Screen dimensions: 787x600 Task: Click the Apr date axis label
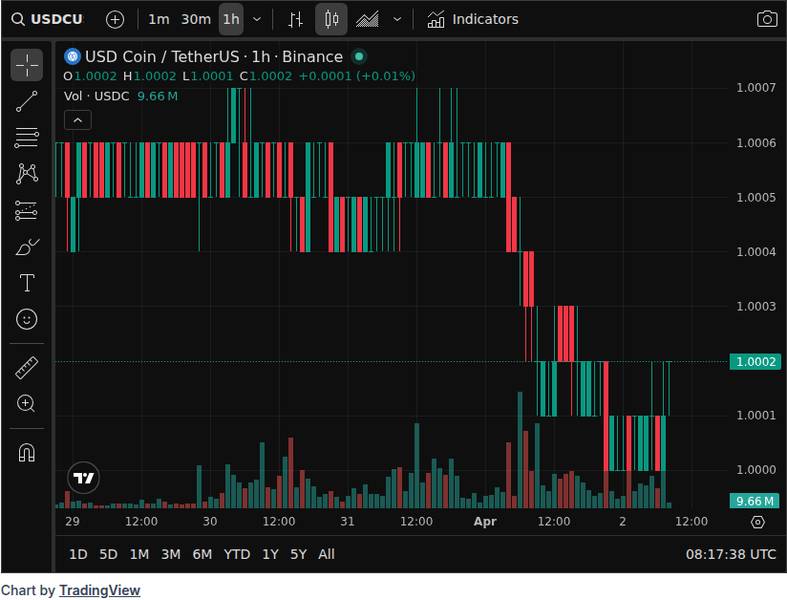tap(485, 521)
